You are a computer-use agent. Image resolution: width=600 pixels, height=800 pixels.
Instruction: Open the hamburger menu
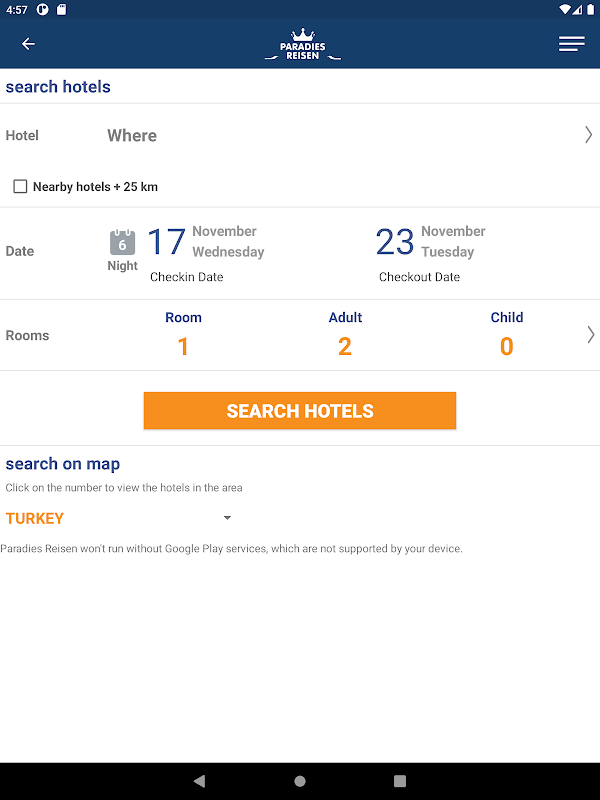tap(571, 44)
